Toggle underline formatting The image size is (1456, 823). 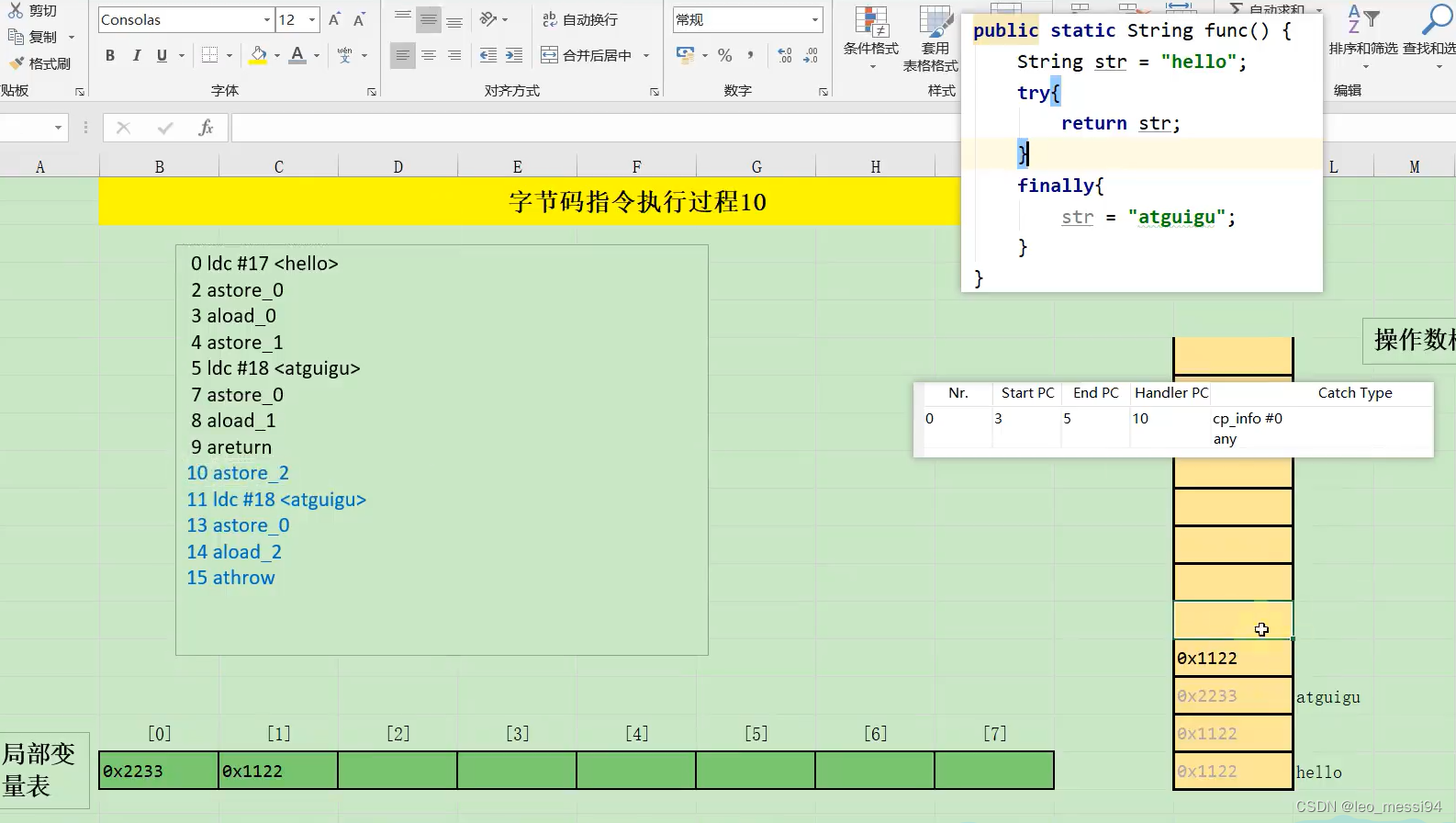162,55
